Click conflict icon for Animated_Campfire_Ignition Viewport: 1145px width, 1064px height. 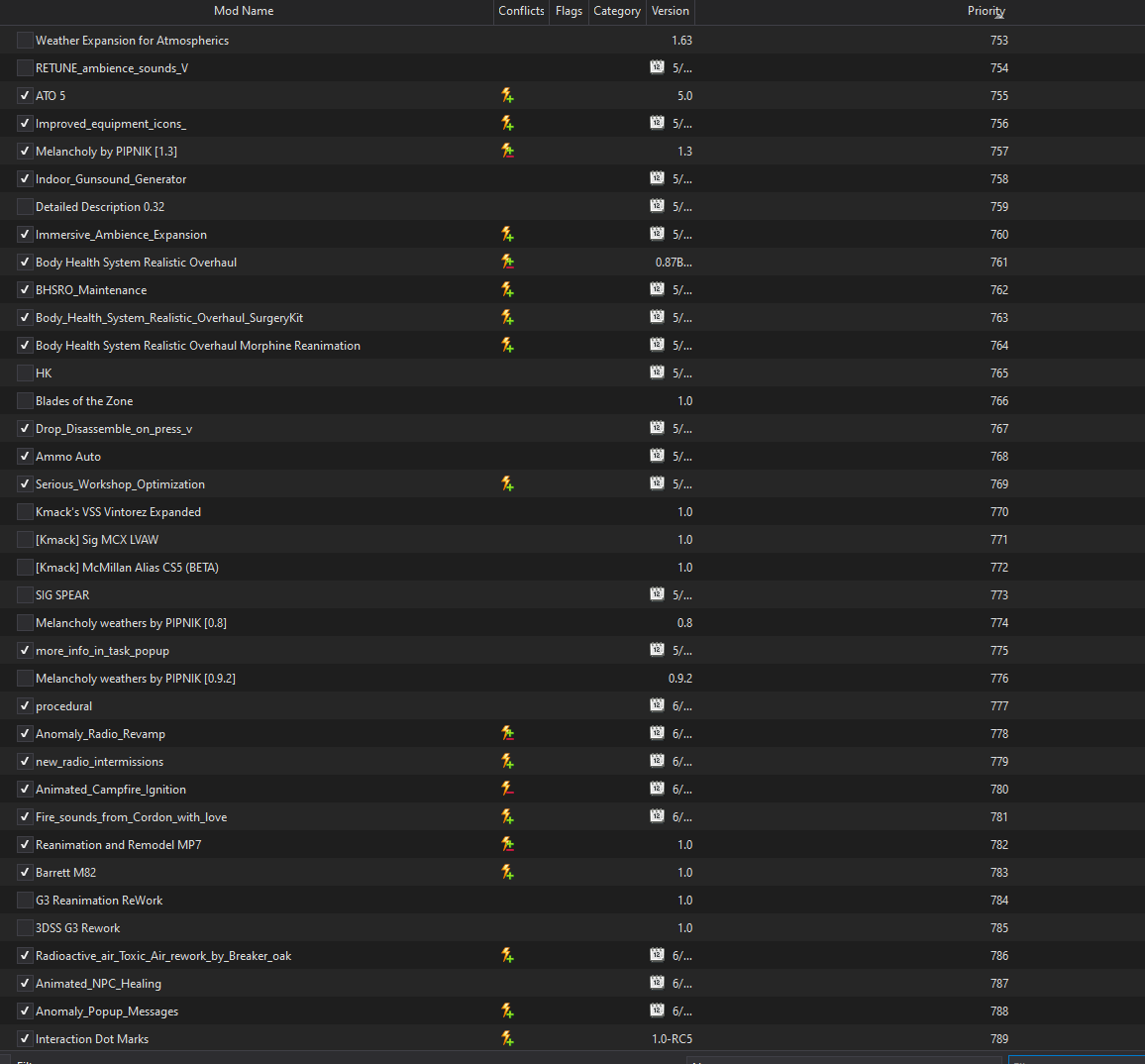(507, 790)
